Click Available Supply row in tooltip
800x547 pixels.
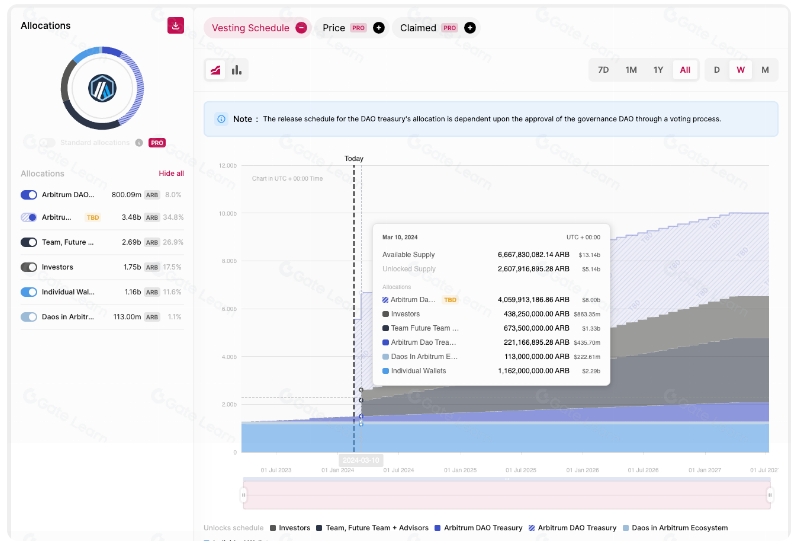click(x=491, y=255)
